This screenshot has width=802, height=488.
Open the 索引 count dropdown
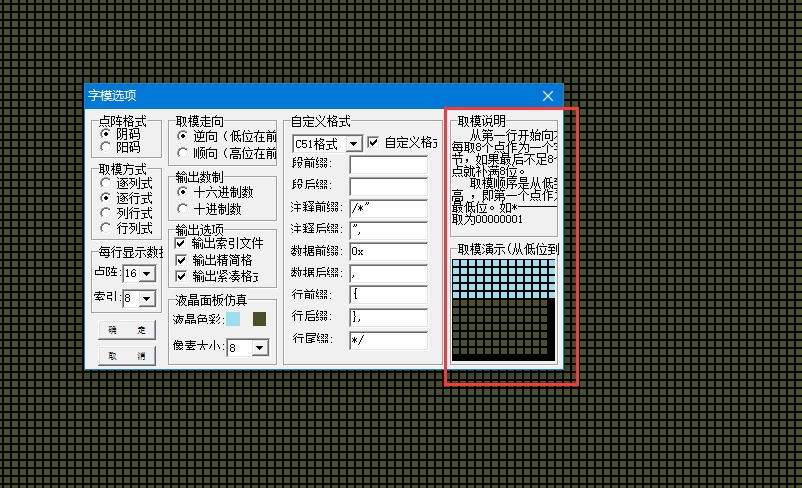[147, 298]
